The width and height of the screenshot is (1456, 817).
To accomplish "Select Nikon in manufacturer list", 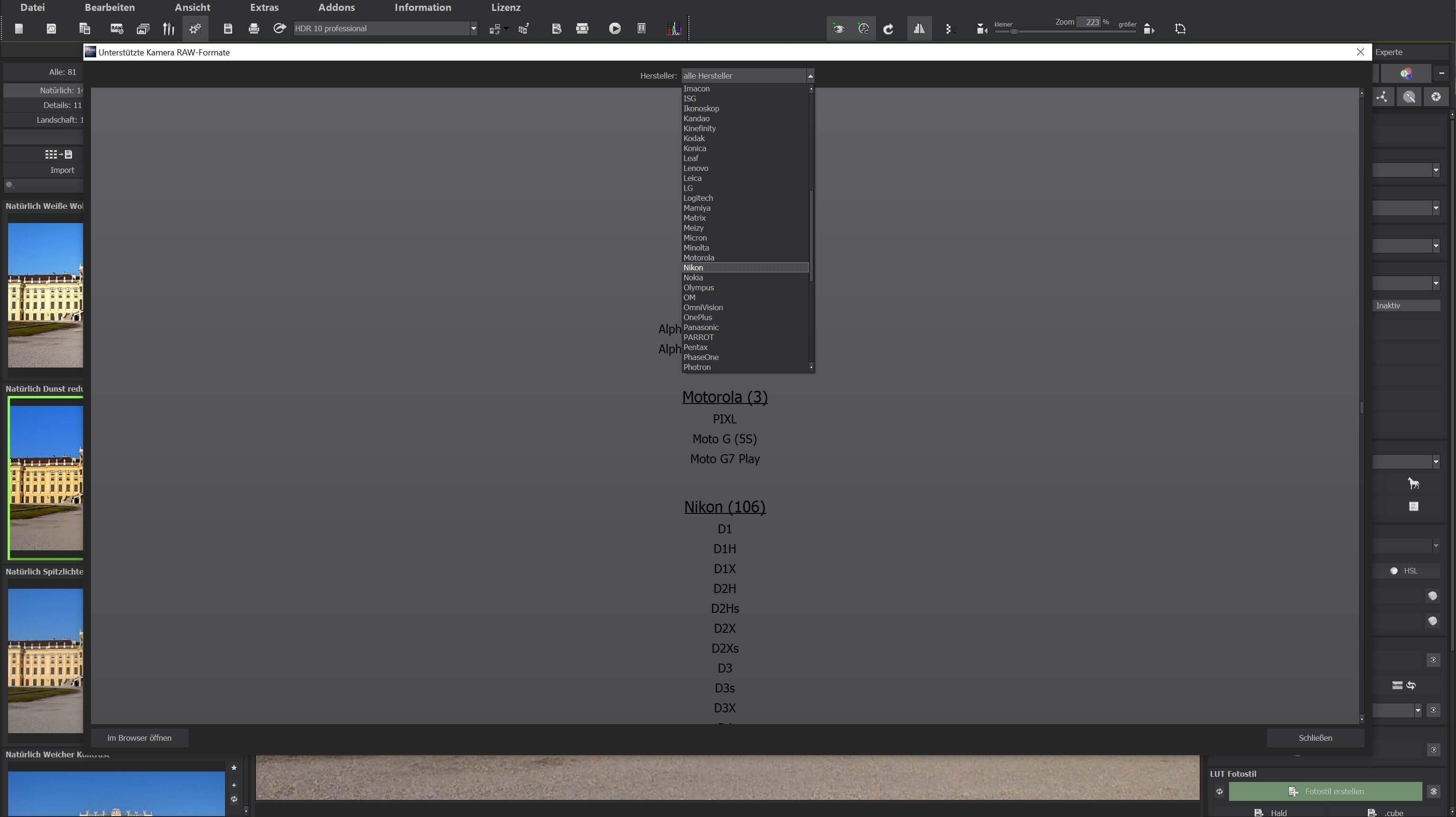I will point(745,268).
